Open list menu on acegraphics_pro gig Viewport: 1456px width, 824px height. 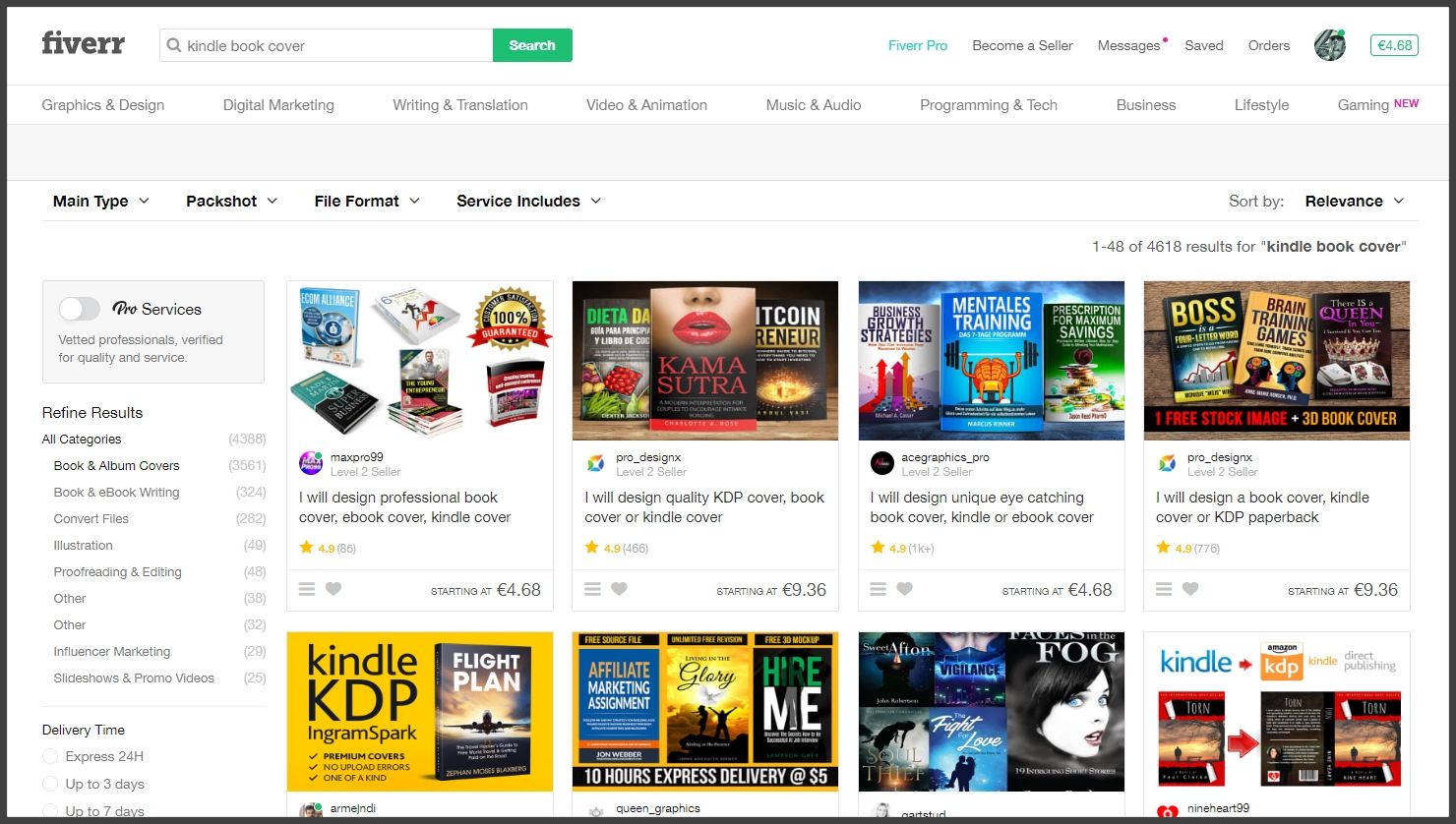pyautogui.click(x=879, y=589)
